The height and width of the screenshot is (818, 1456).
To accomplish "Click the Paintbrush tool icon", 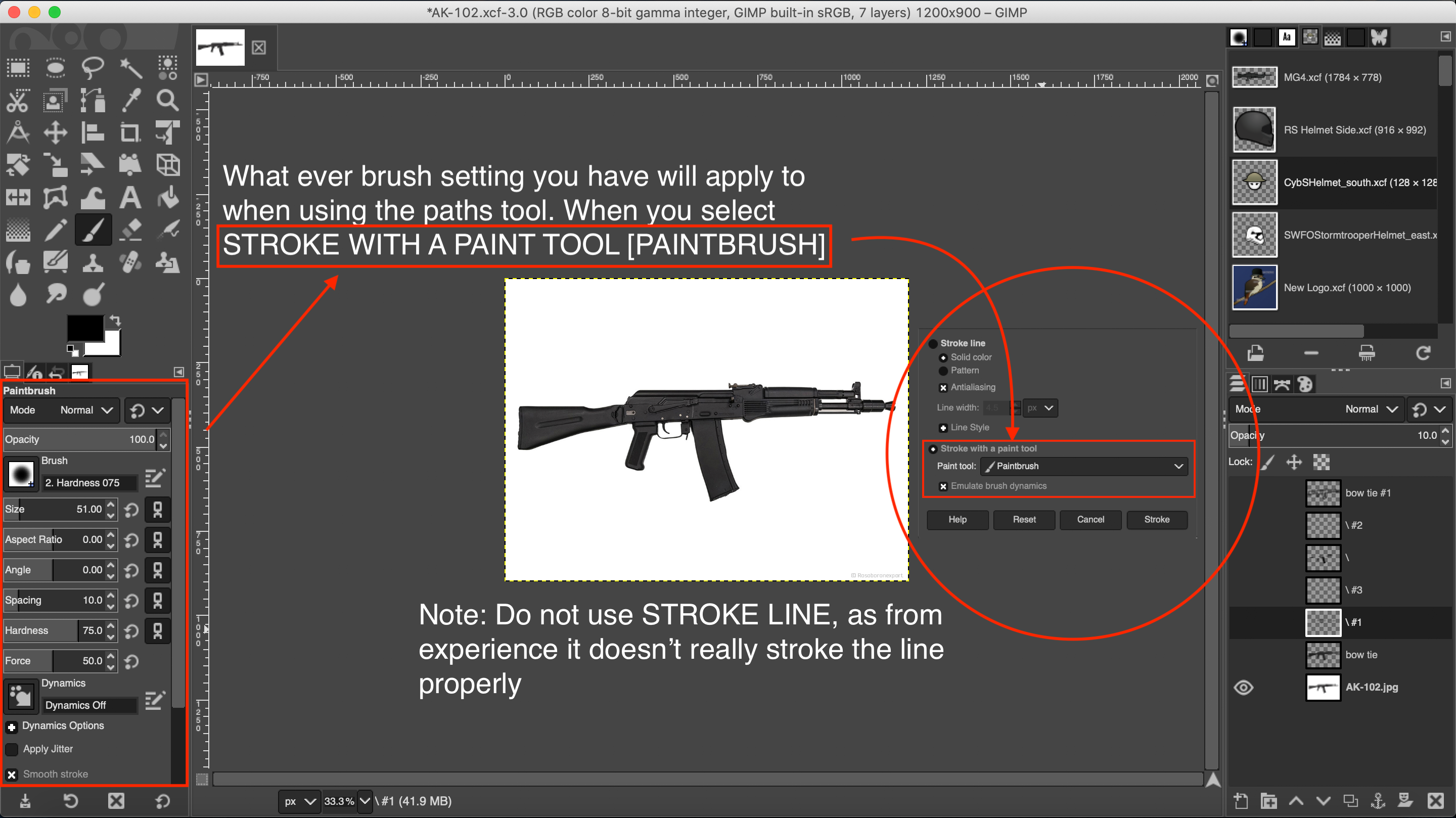I will coord(93,230).
